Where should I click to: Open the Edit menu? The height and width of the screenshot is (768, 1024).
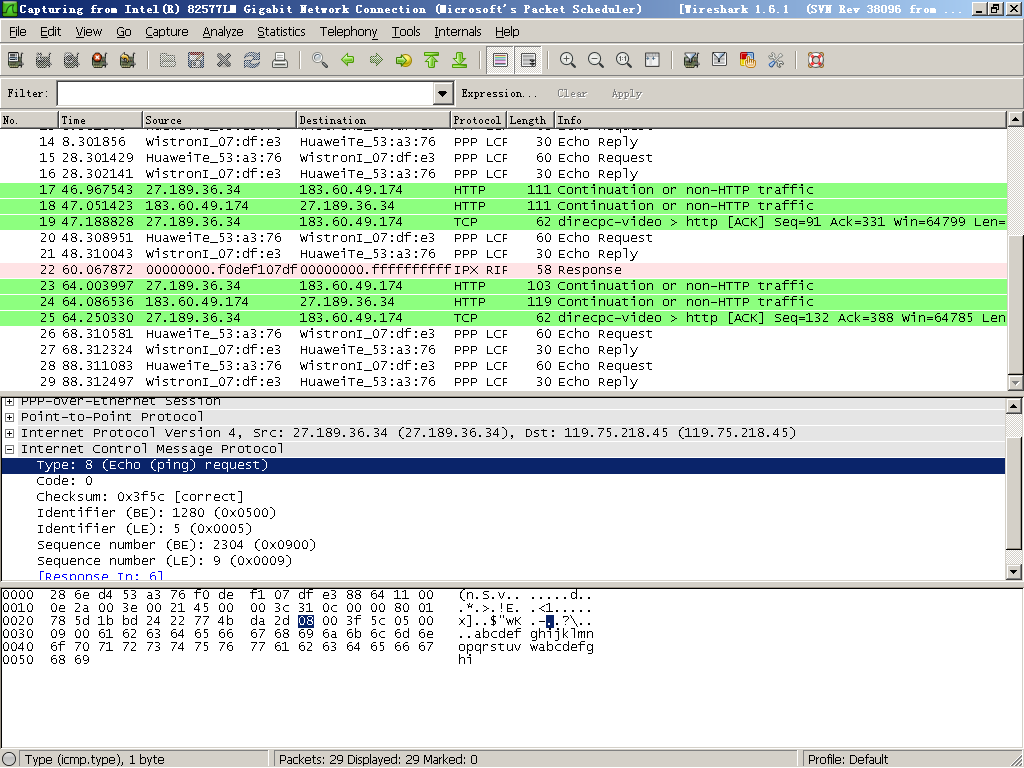click(x=50, y=31)
